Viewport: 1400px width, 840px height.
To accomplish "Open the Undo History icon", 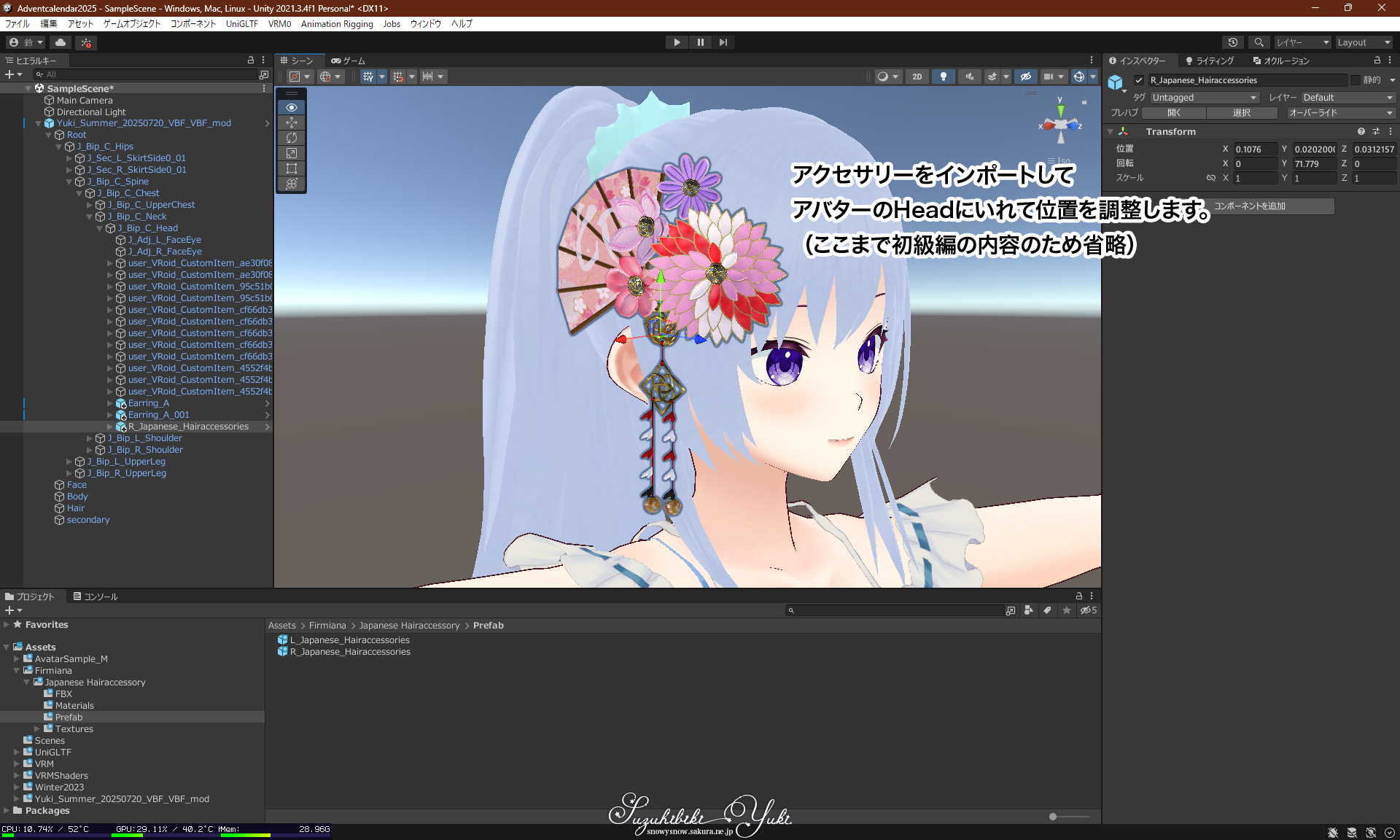I will click(x=1232, y=42).
